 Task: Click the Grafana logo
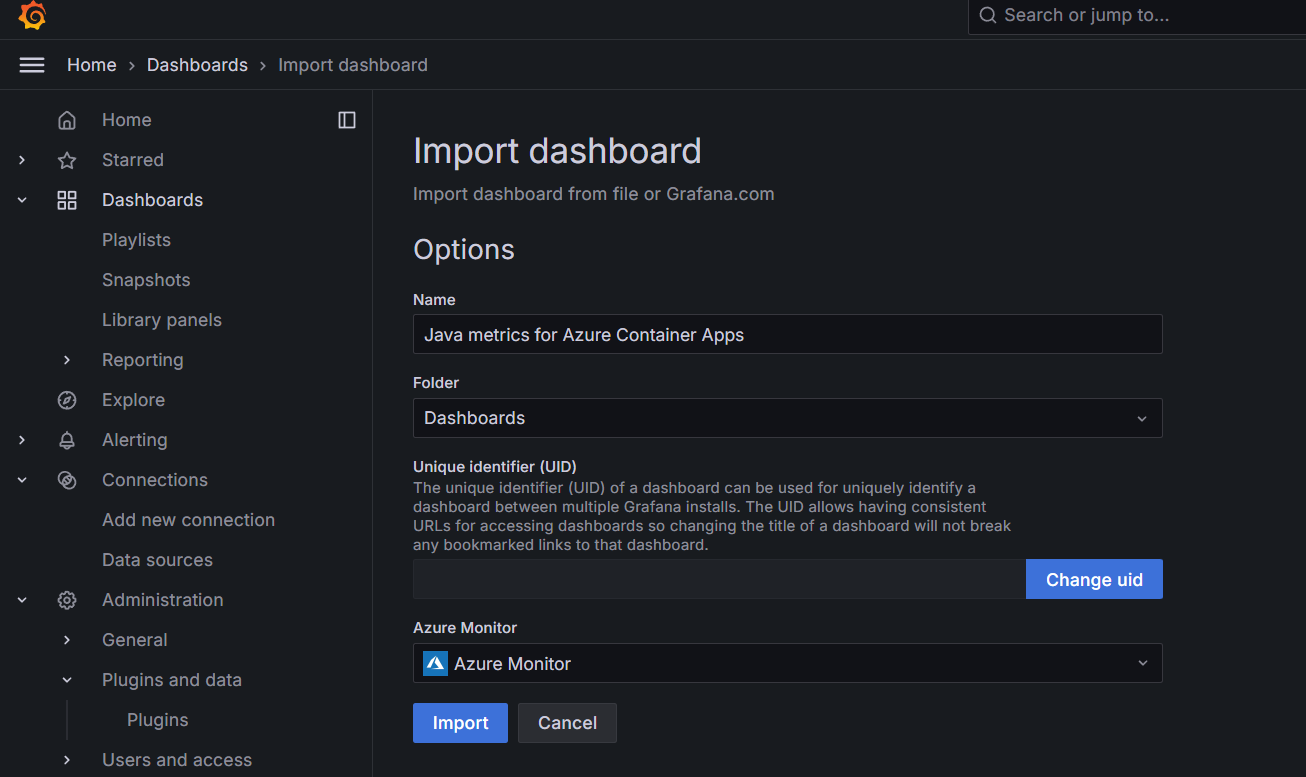coord(32,16)
